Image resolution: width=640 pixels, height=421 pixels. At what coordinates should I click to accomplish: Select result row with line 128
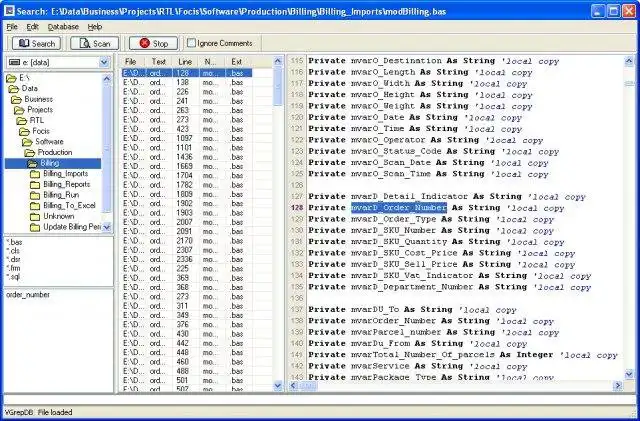(187, 73)
